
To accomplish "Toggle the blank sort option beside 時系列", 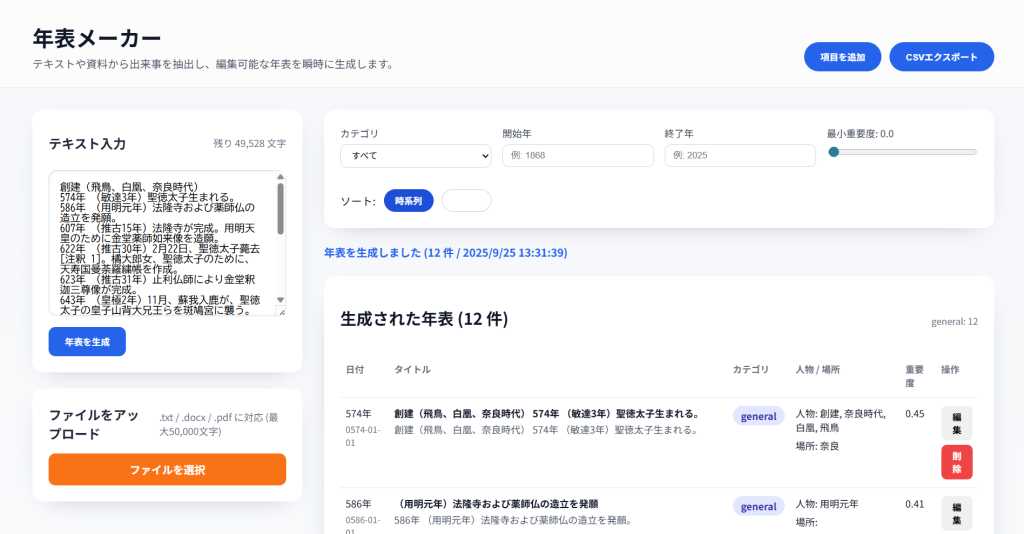I will pos(466,201).
